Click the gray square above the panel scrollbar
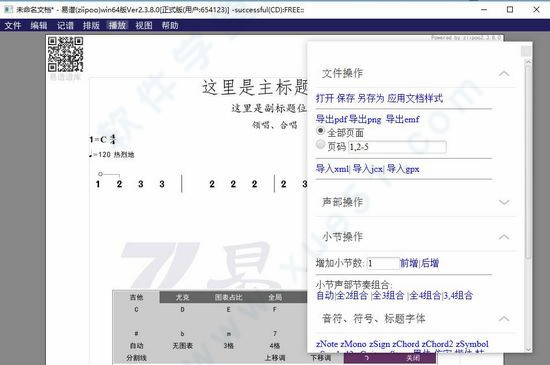Viewport: 550px width, 365px height. [526, 51]
